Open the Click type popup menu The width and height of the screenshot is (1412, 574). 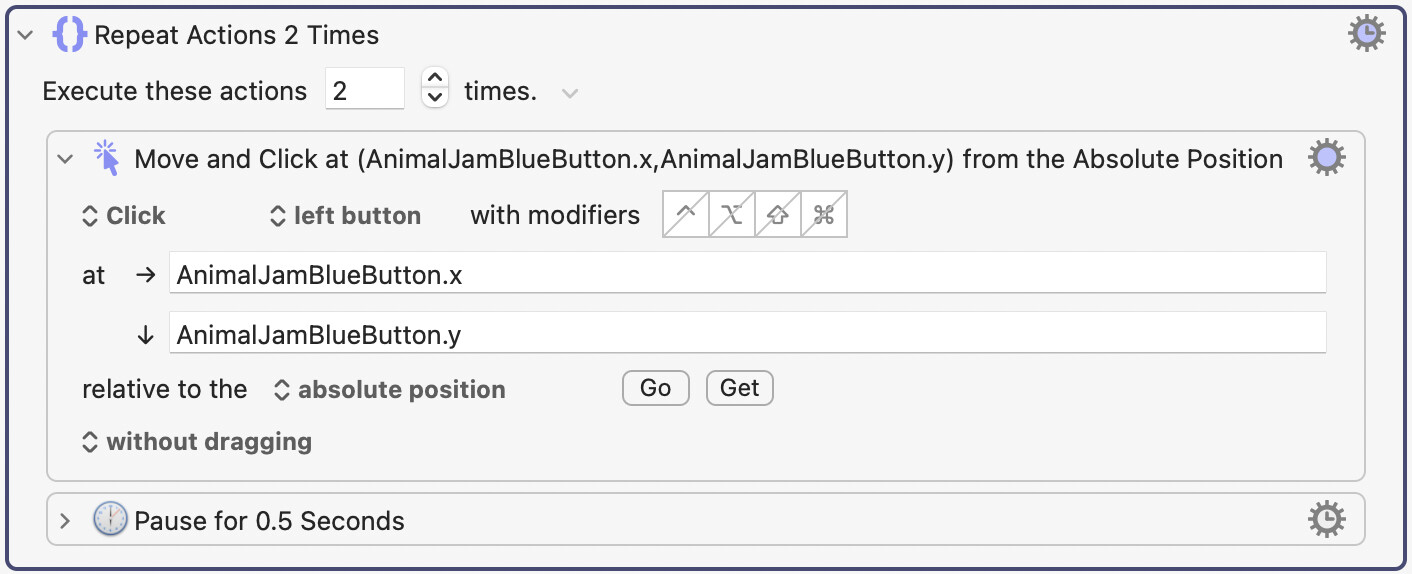click(x=124, y=216)
